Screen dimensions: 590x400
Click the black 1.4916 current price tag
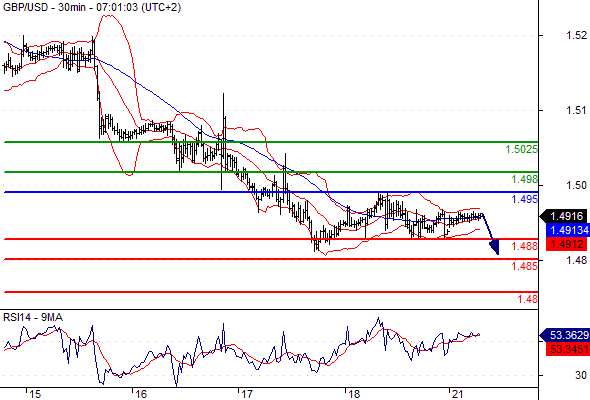coord(563,216)
